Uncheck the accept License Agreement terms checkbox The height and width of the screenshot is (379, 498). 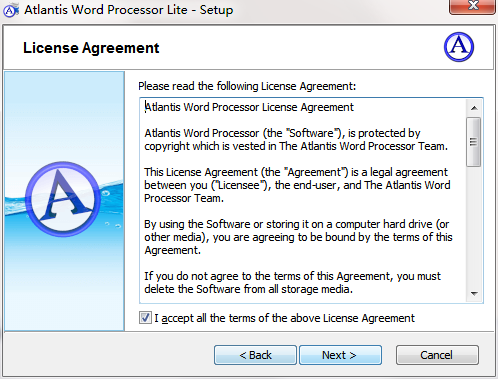pyautogui.click(x=145, y=318)
